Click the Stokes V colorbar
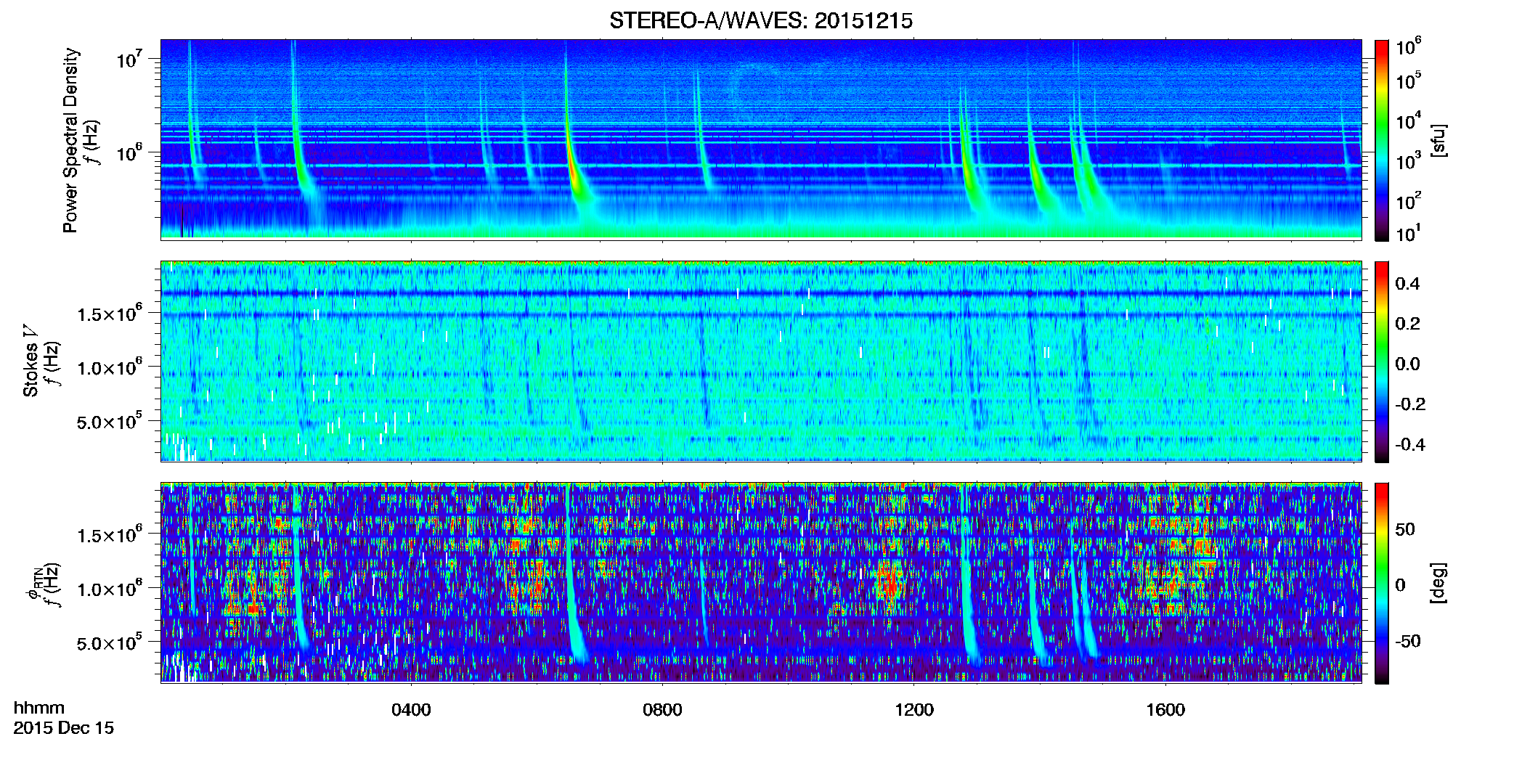 click(x=1382, y=362)
